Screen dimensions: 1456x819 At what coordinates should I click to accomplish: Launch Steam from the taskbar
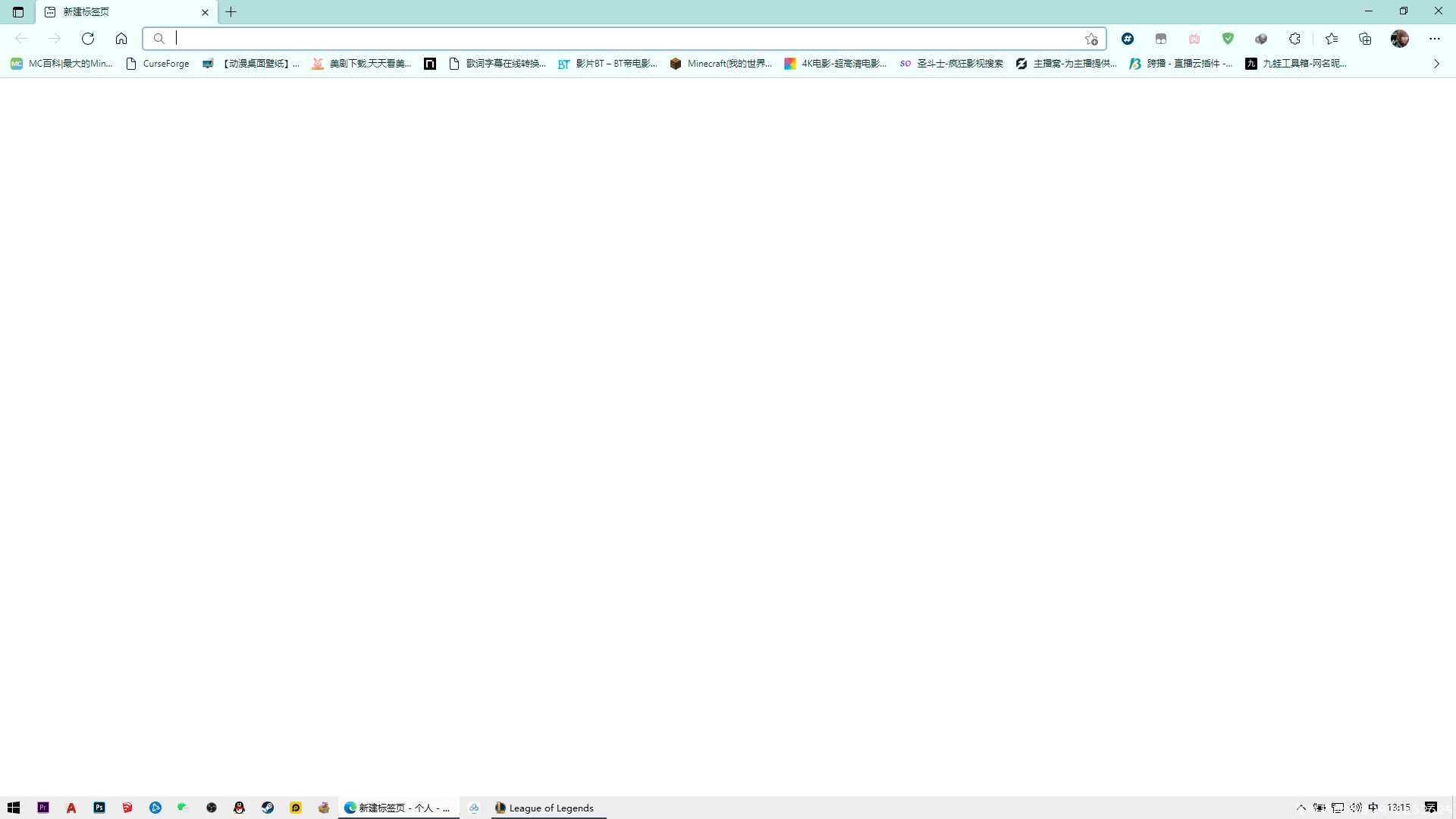(x=268, y=808)
